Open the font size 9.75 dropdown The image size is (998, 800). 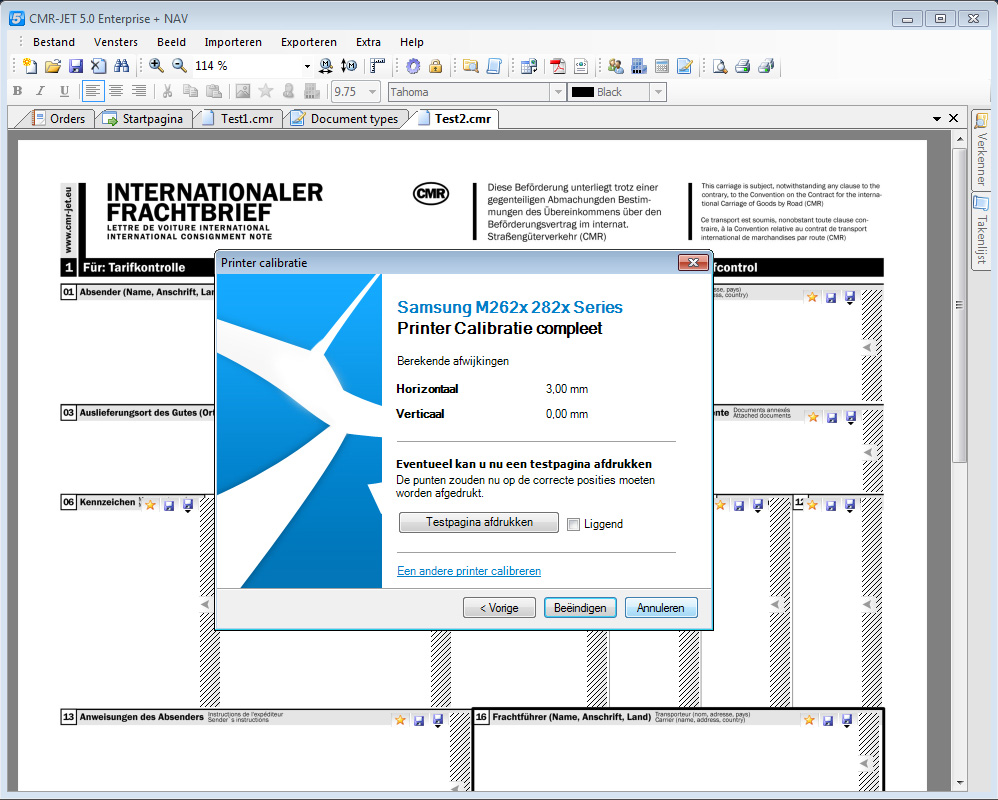(372, 92)
